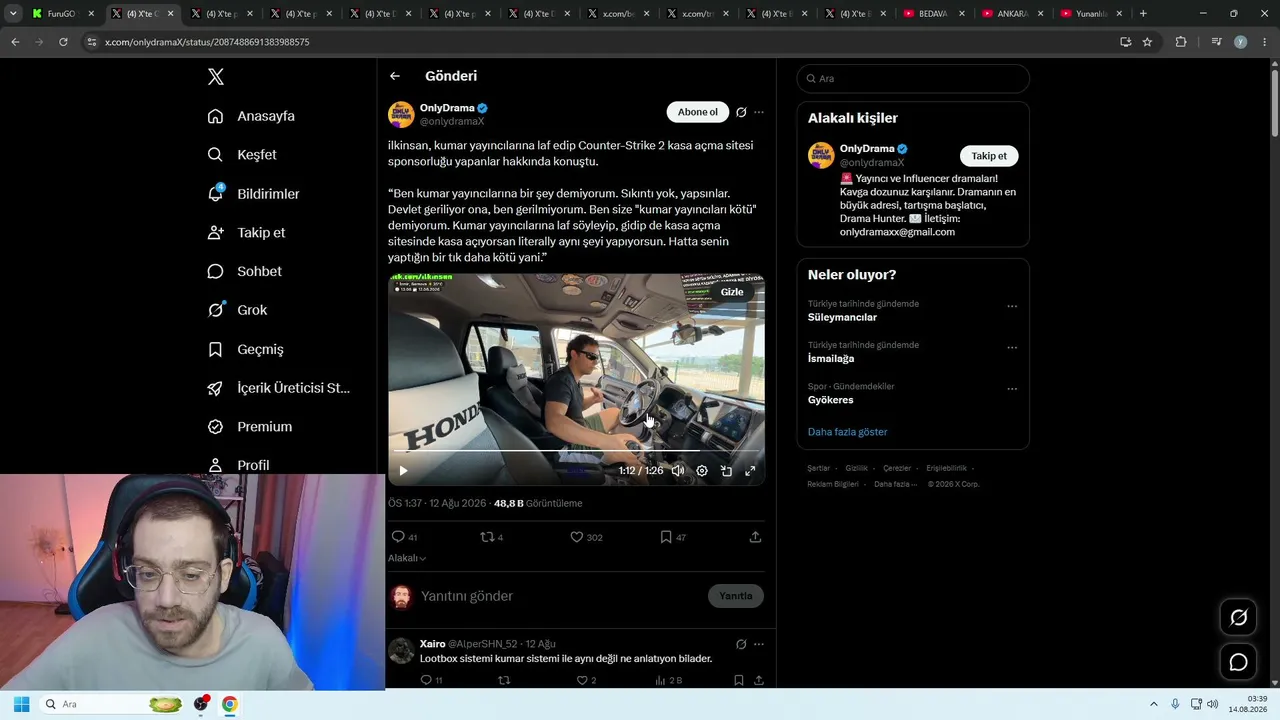Open video settings gear

(702, 471)
